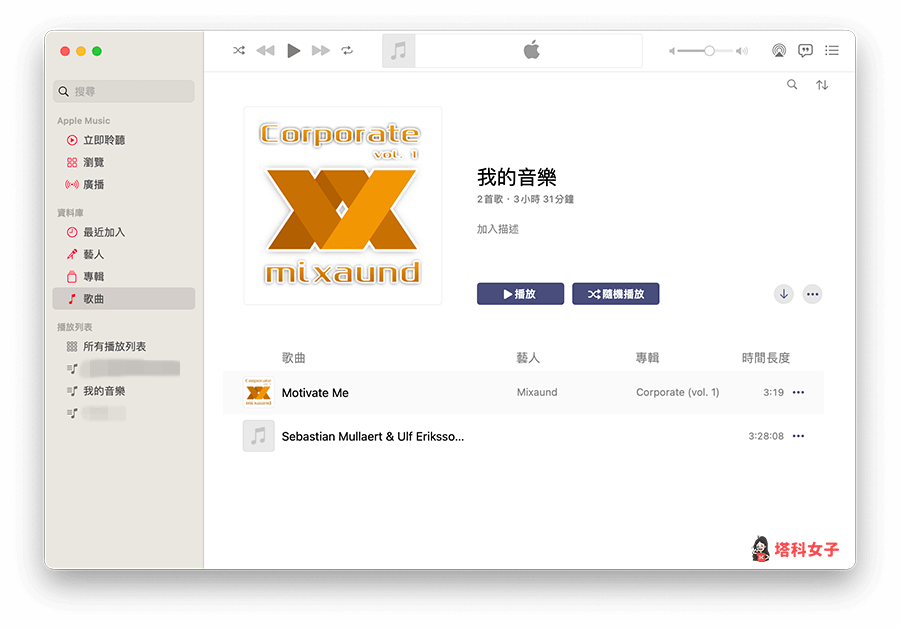Open the AirPlay device picker icon
The width and height of the screenshot is (900, 628).
click(x=778, y=51)
